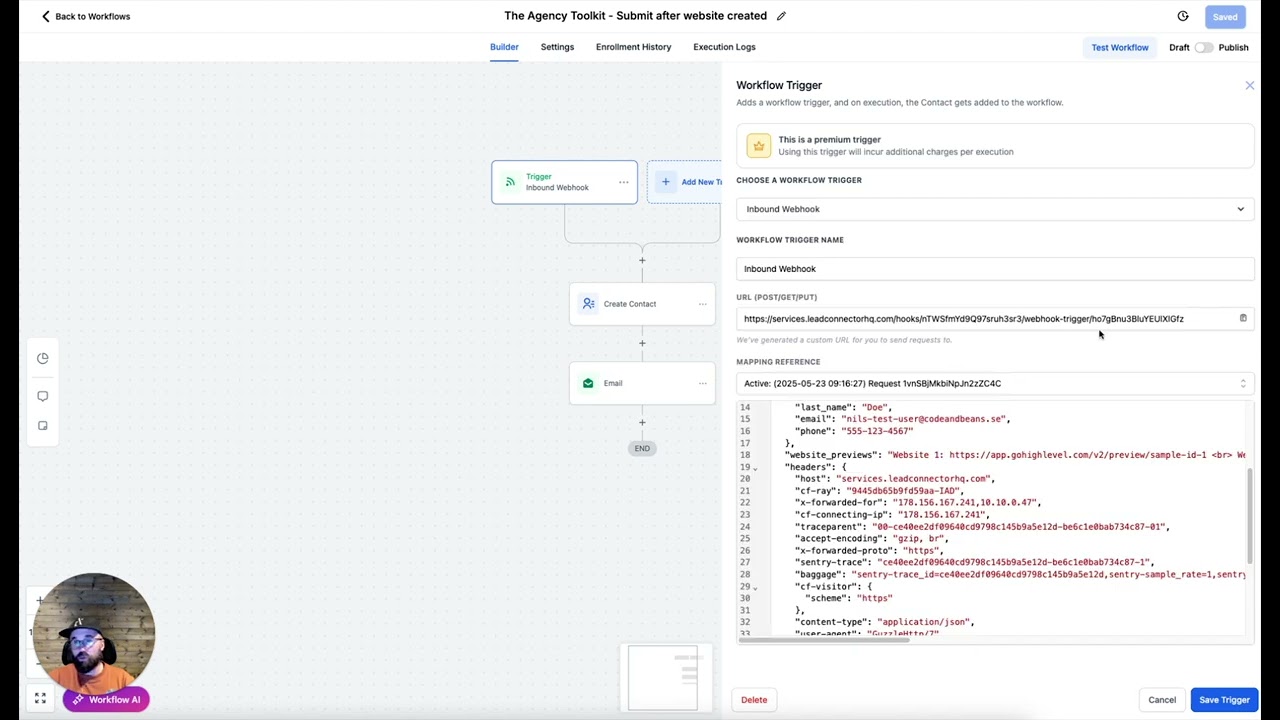Image resolution: width=1280 pixels, height=720 pixels.
Task: Open sticky note icon in canvas sidebar
Action: [x=42, y=426]
